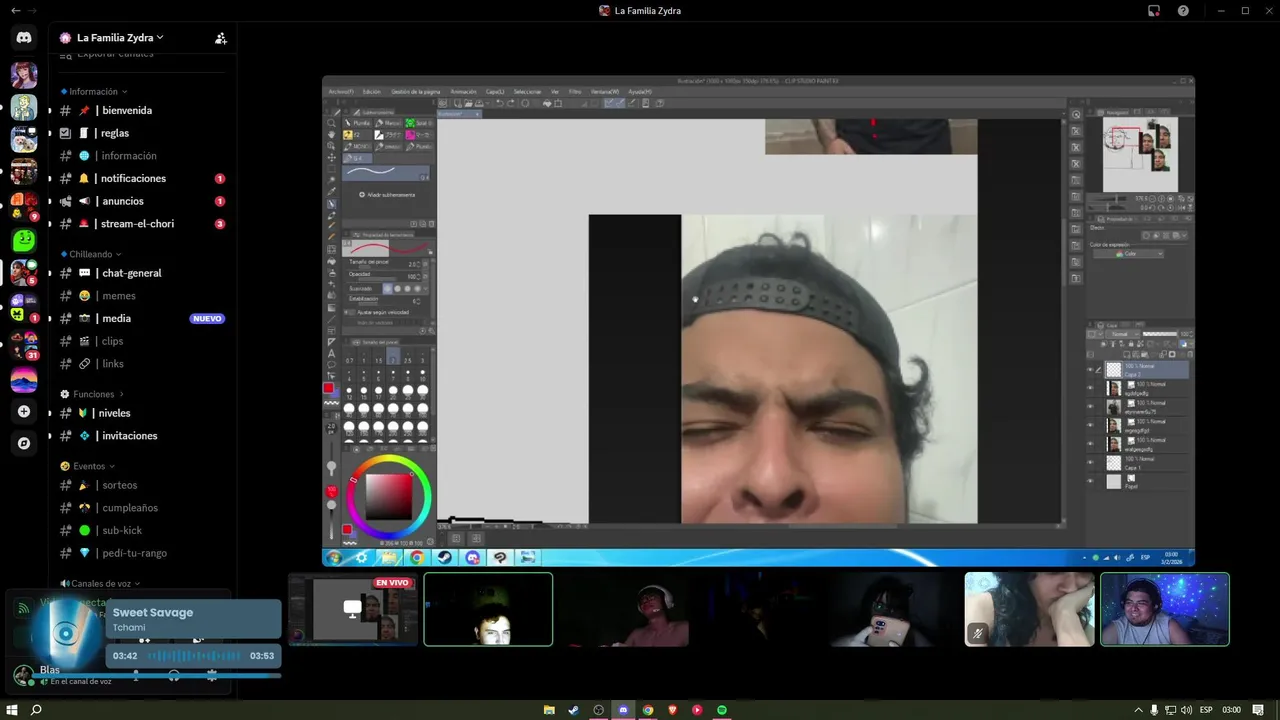This screenshot has height=720, width=1280.
Task: Select Hand move tool in Clip Studio
Action: click(x=331, y=135)
